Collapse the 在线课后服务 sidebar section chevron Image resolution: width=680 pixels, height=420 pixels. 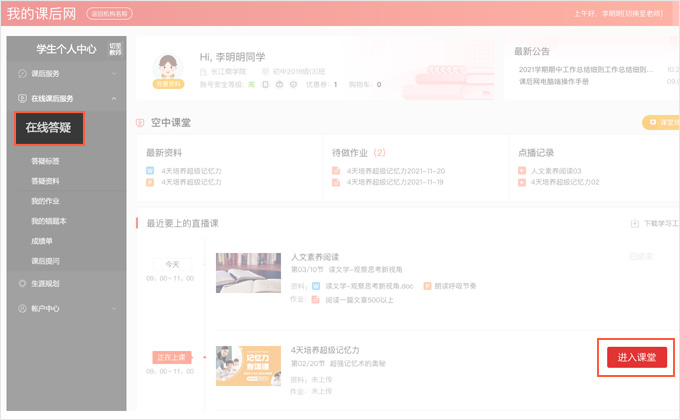(114, 98)
